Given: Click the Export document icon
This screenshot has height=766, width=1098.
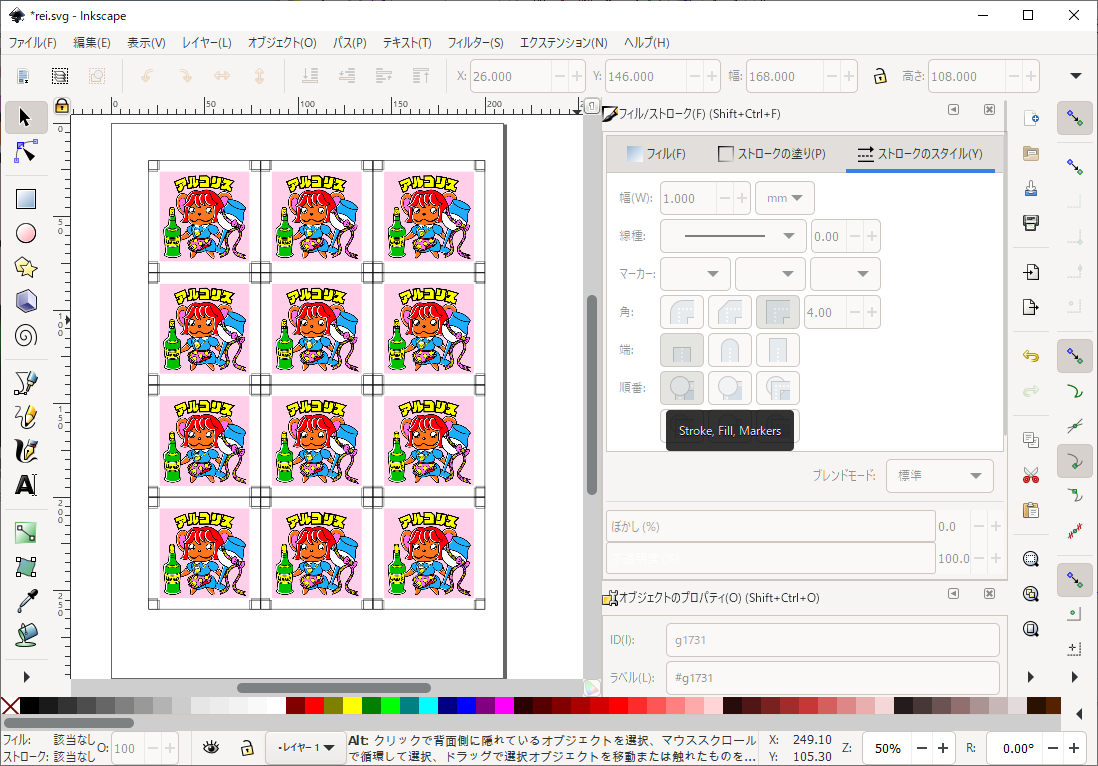Looking at the screenshot, I should pos(1031,307).
